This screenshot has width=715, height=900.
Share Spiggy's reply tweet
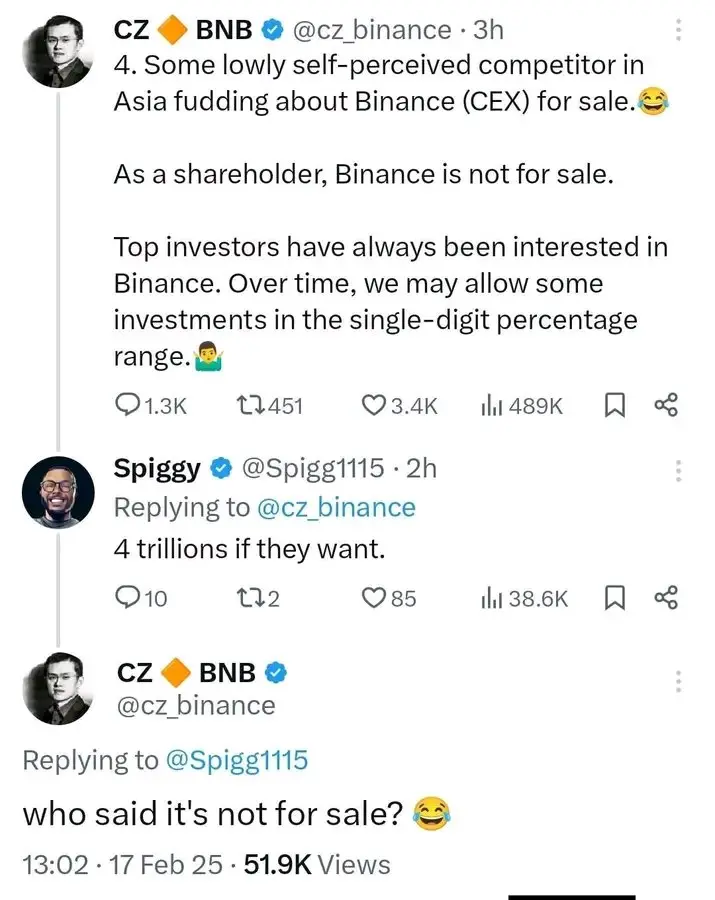point(666,598)
